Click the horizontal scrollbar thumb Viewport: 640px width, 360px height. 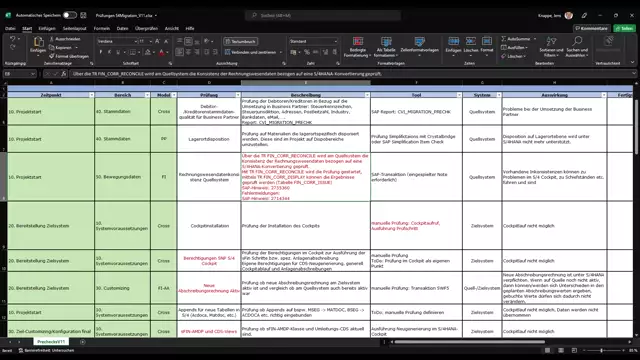(x=469, y=342)
